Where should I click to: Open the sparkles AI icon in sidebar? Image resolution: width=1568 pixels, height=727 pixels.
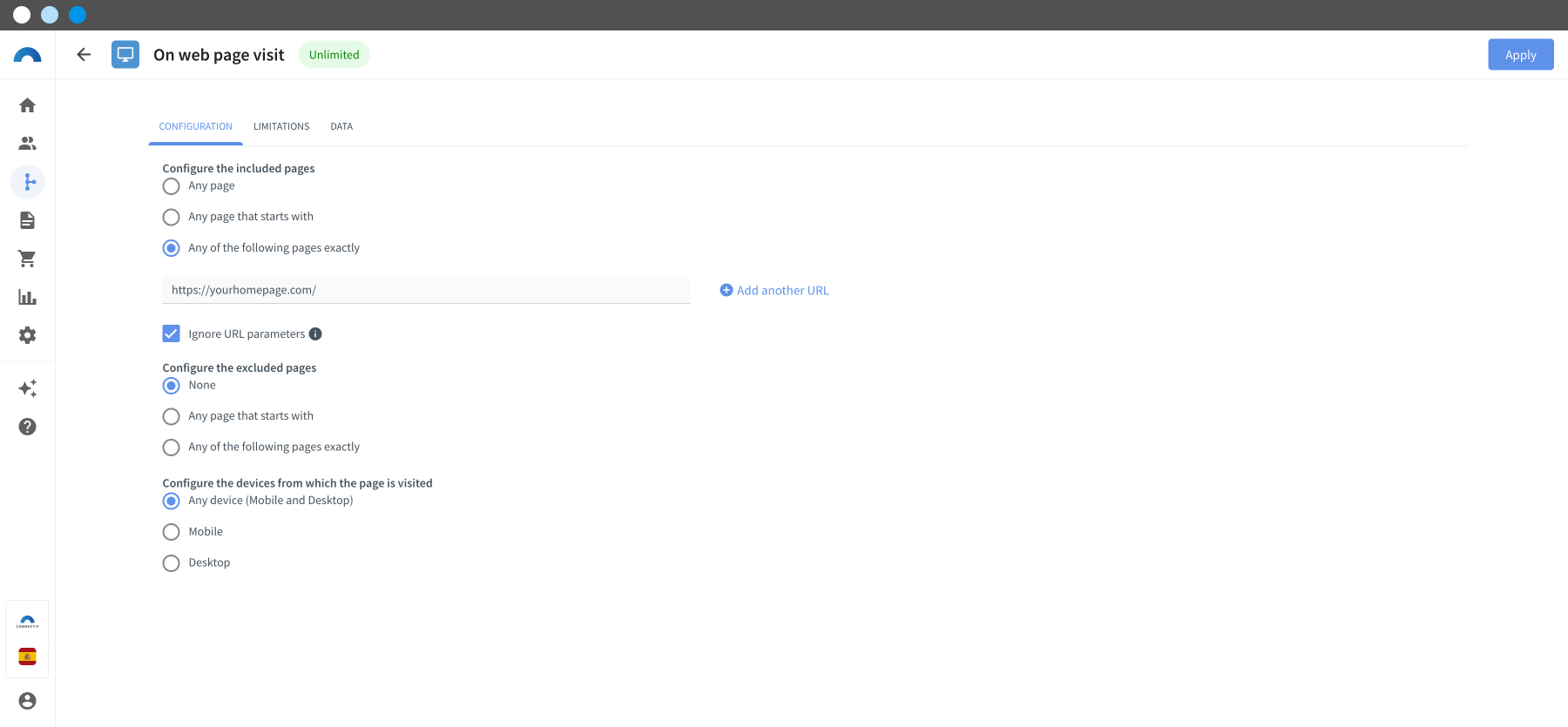coord(27,388)
